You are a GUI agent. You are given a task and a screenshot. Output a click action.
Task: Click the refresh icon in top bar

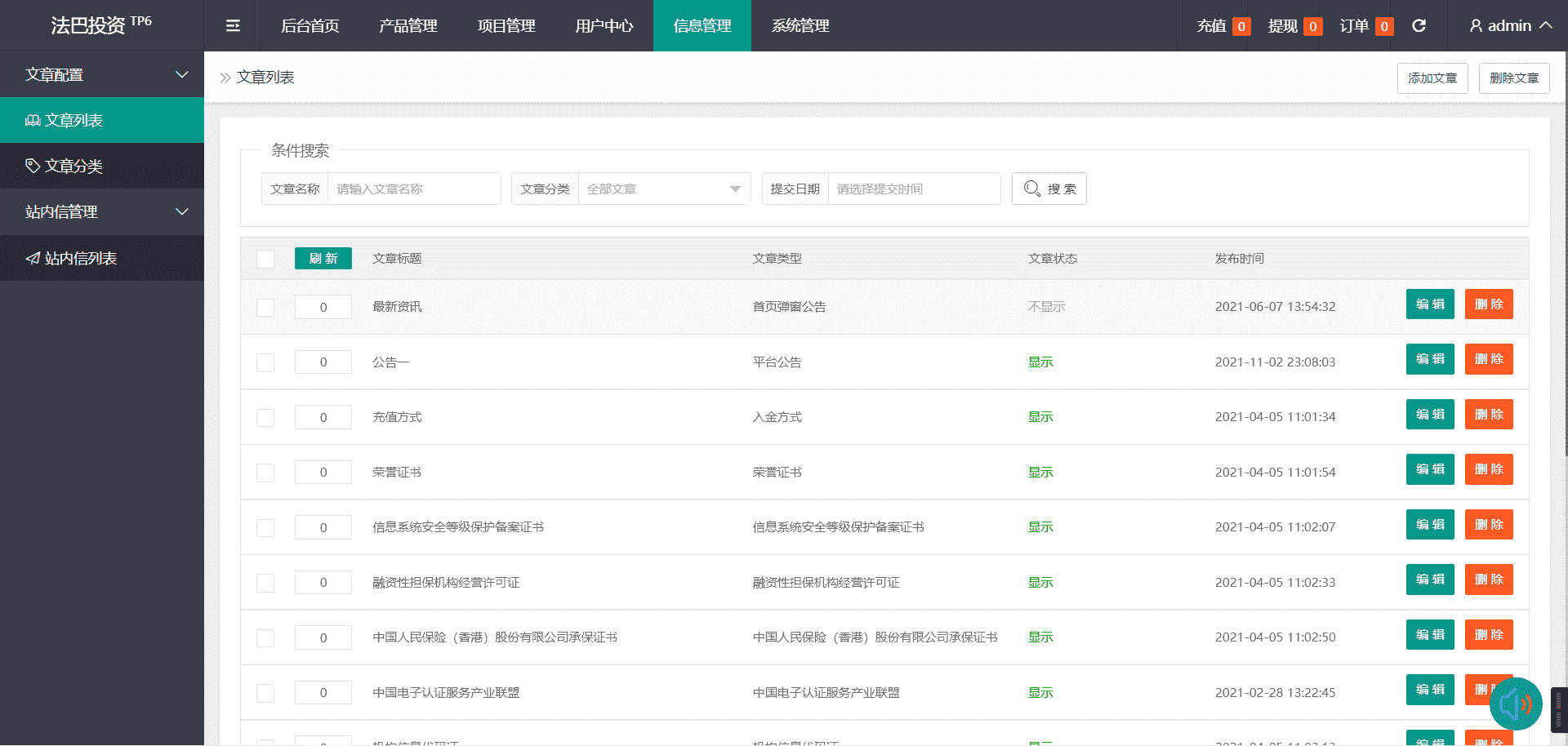coord(1419,26)
